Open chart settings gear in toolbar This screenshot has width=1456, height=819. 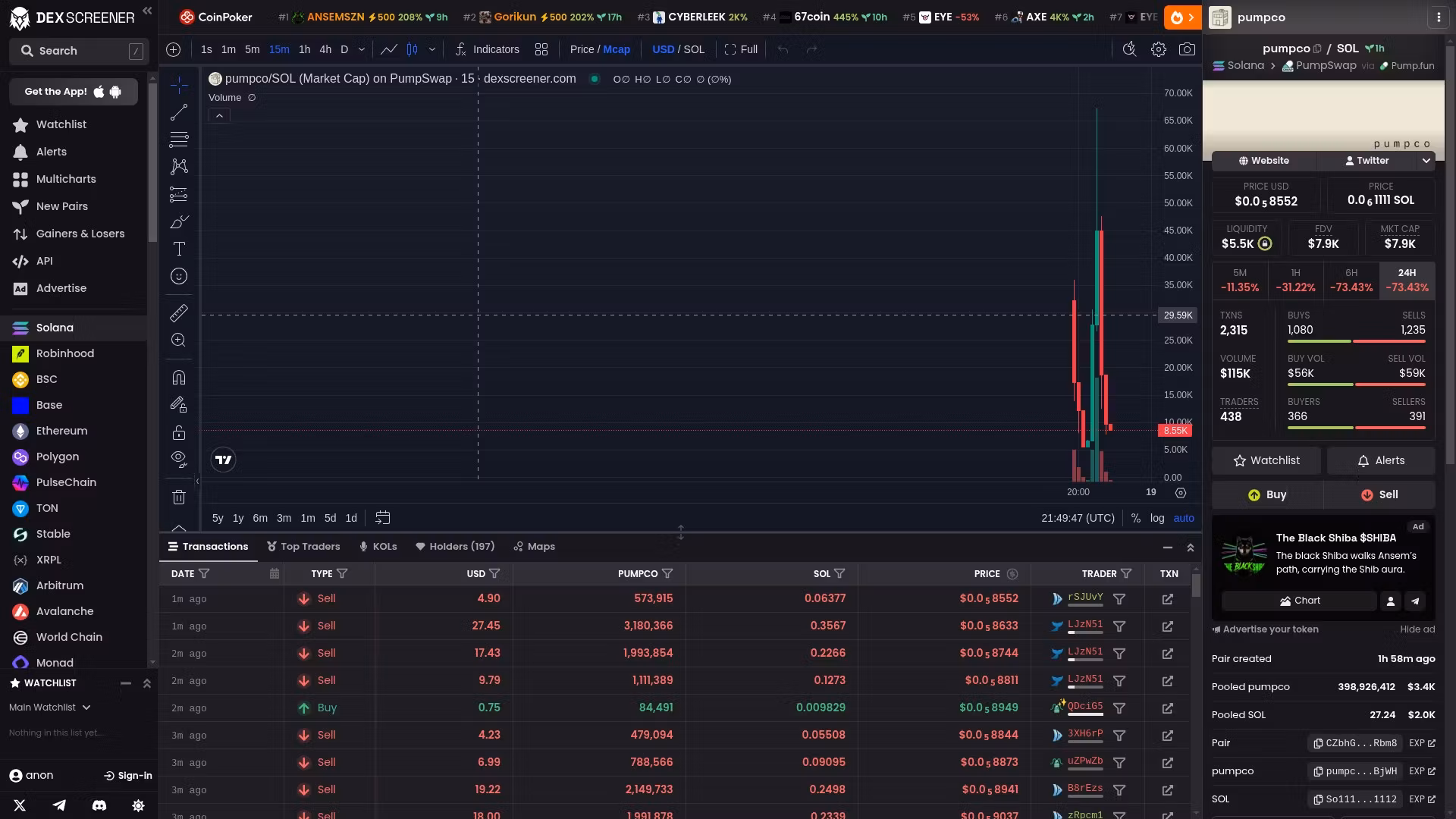click(1158, 49)
